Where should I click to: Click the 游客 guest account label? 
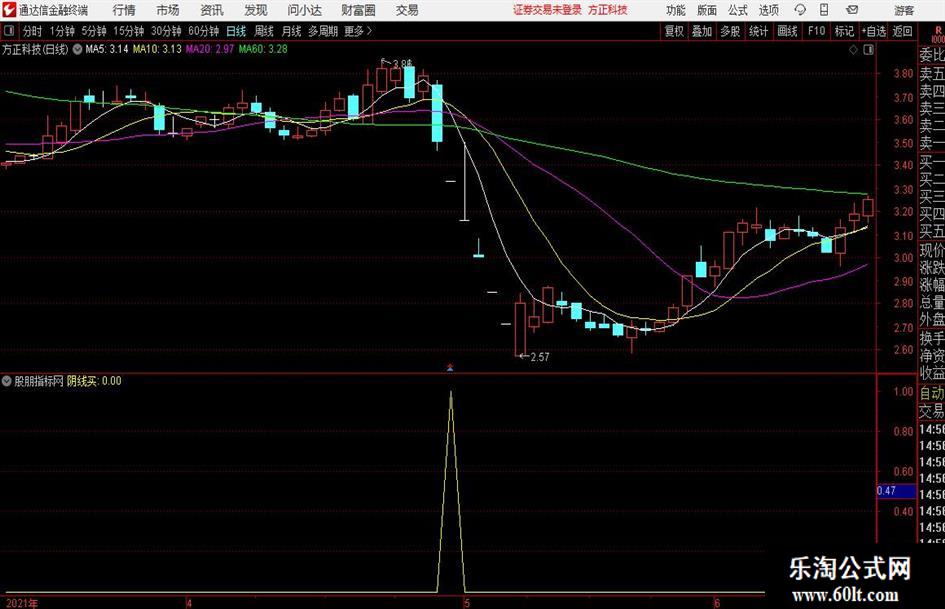tap(904, 10)
